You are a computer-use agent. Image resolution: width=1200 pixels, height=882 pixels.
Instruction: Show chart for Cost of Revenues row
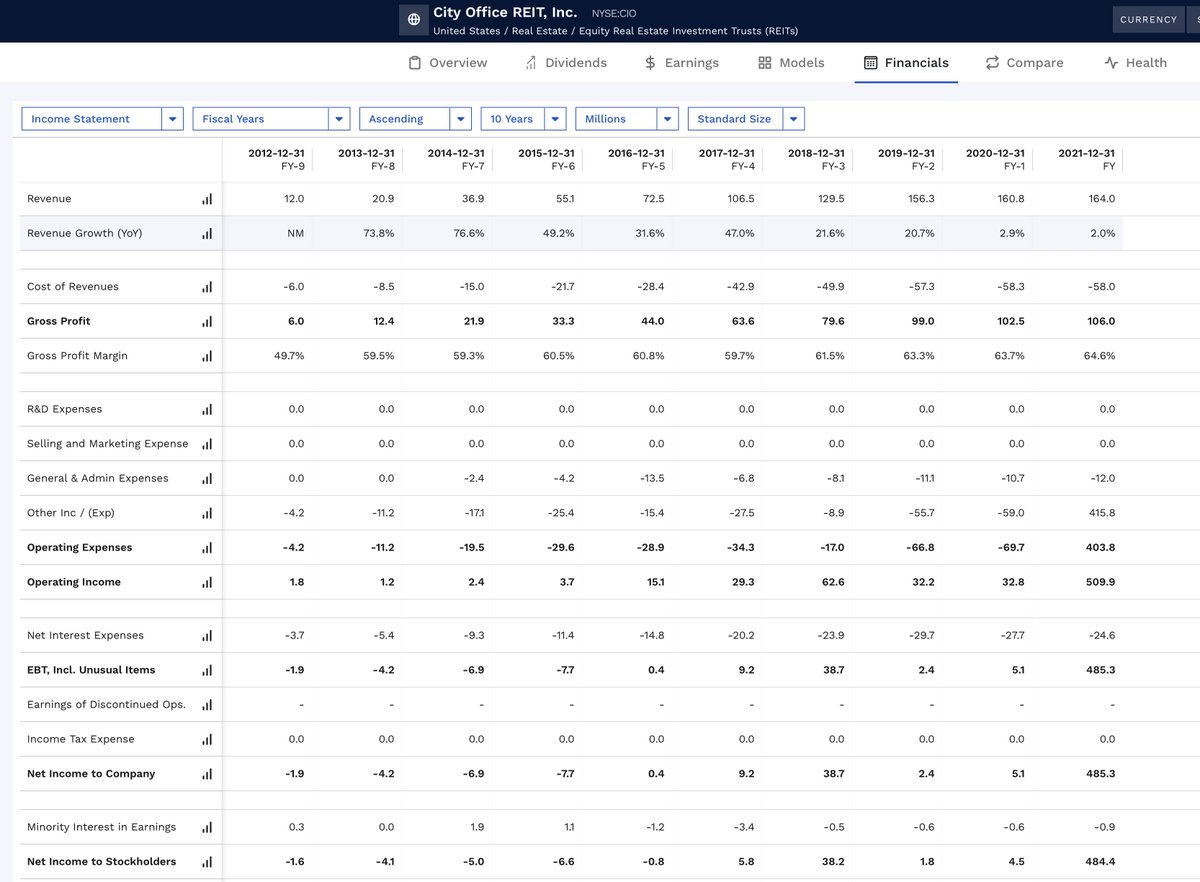[207, 287]
